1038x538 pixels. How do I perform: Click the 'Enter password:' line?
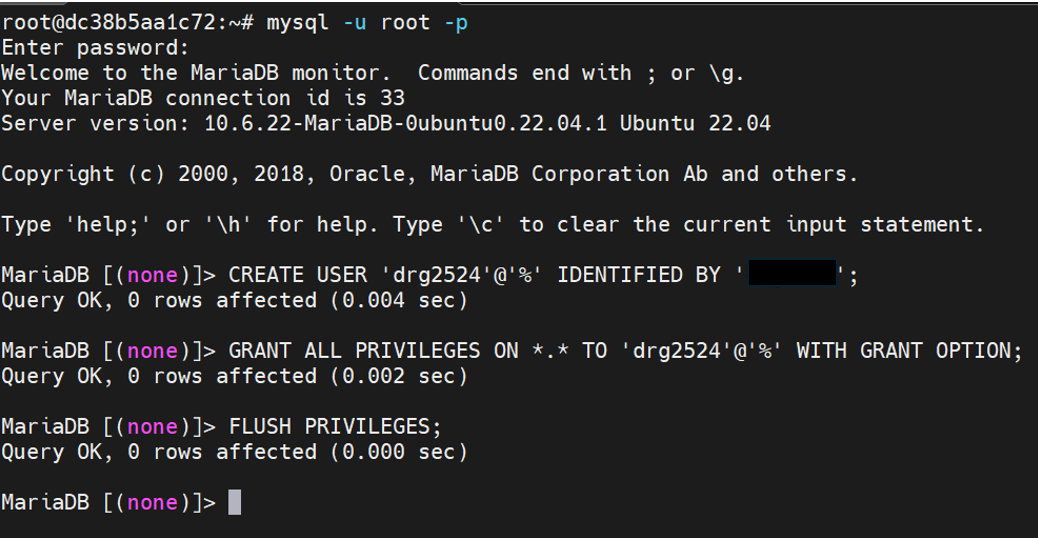95,48
